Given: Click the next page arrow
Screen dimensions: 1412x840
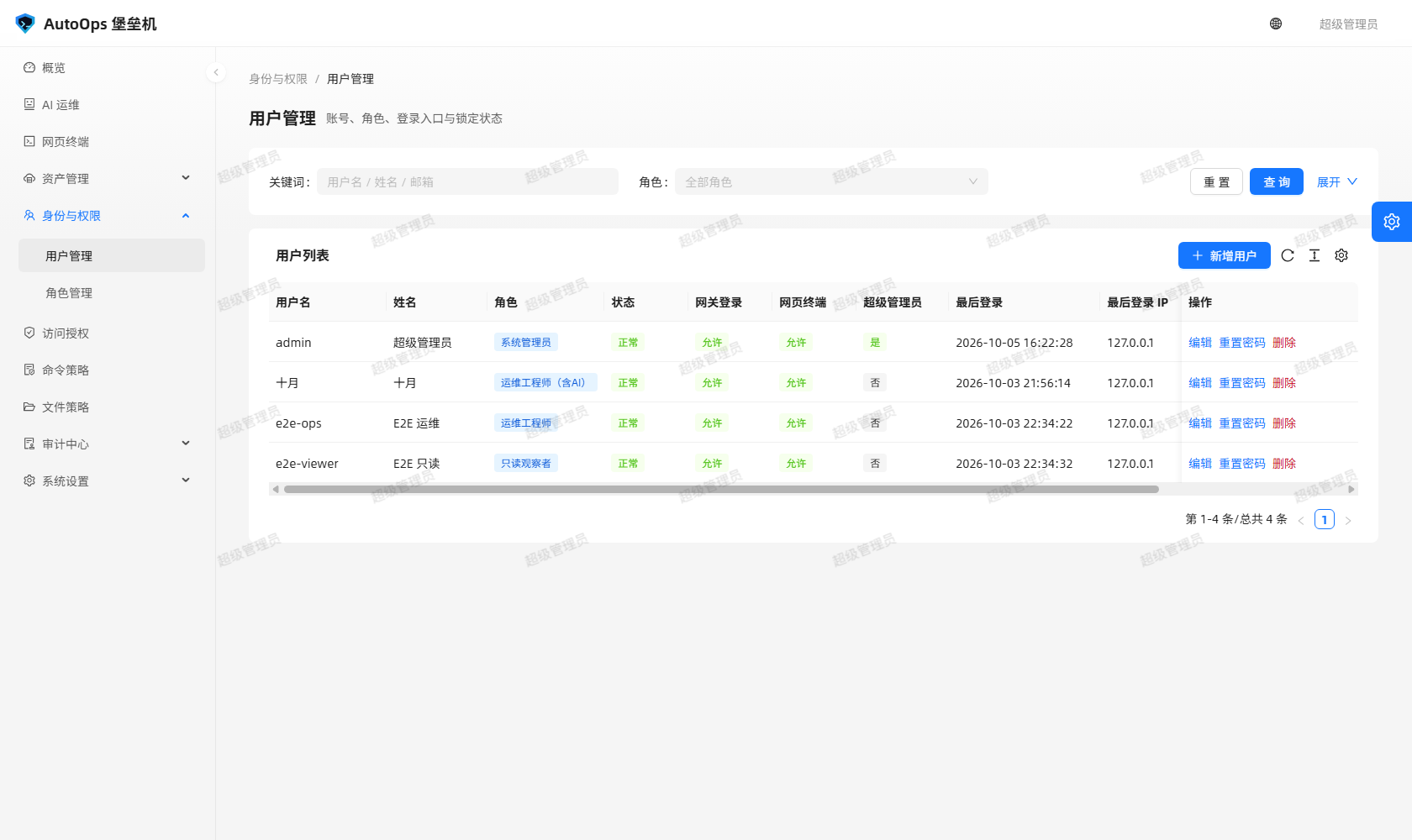Looking at the screenshot, I should click(x=1348, y=520).
